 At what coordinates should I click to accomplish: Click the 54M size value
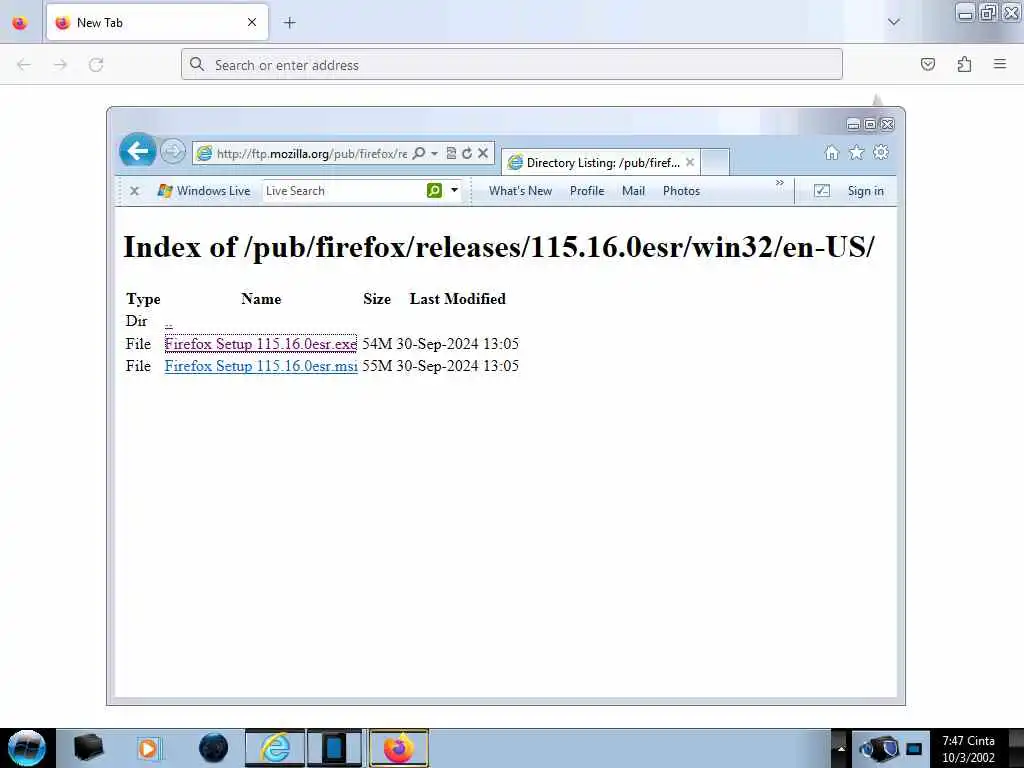click(377, 344)
